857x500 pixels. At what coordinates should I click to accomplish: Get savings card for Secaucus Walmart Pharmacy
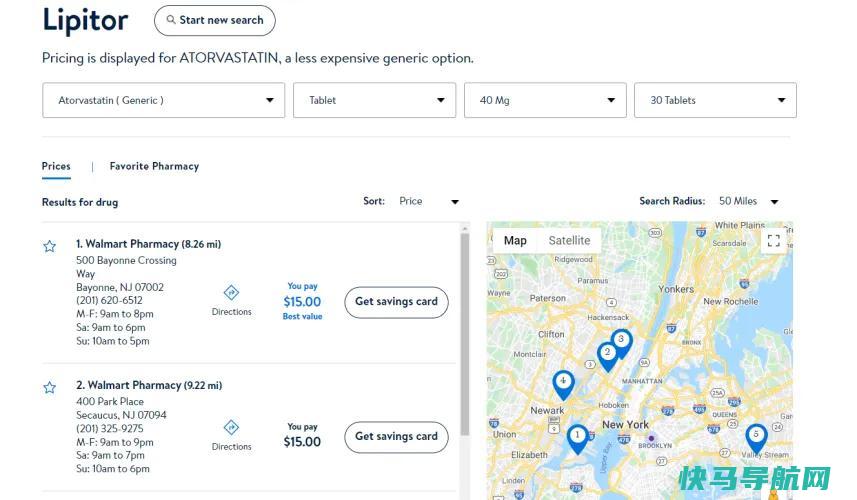point(396,437)
